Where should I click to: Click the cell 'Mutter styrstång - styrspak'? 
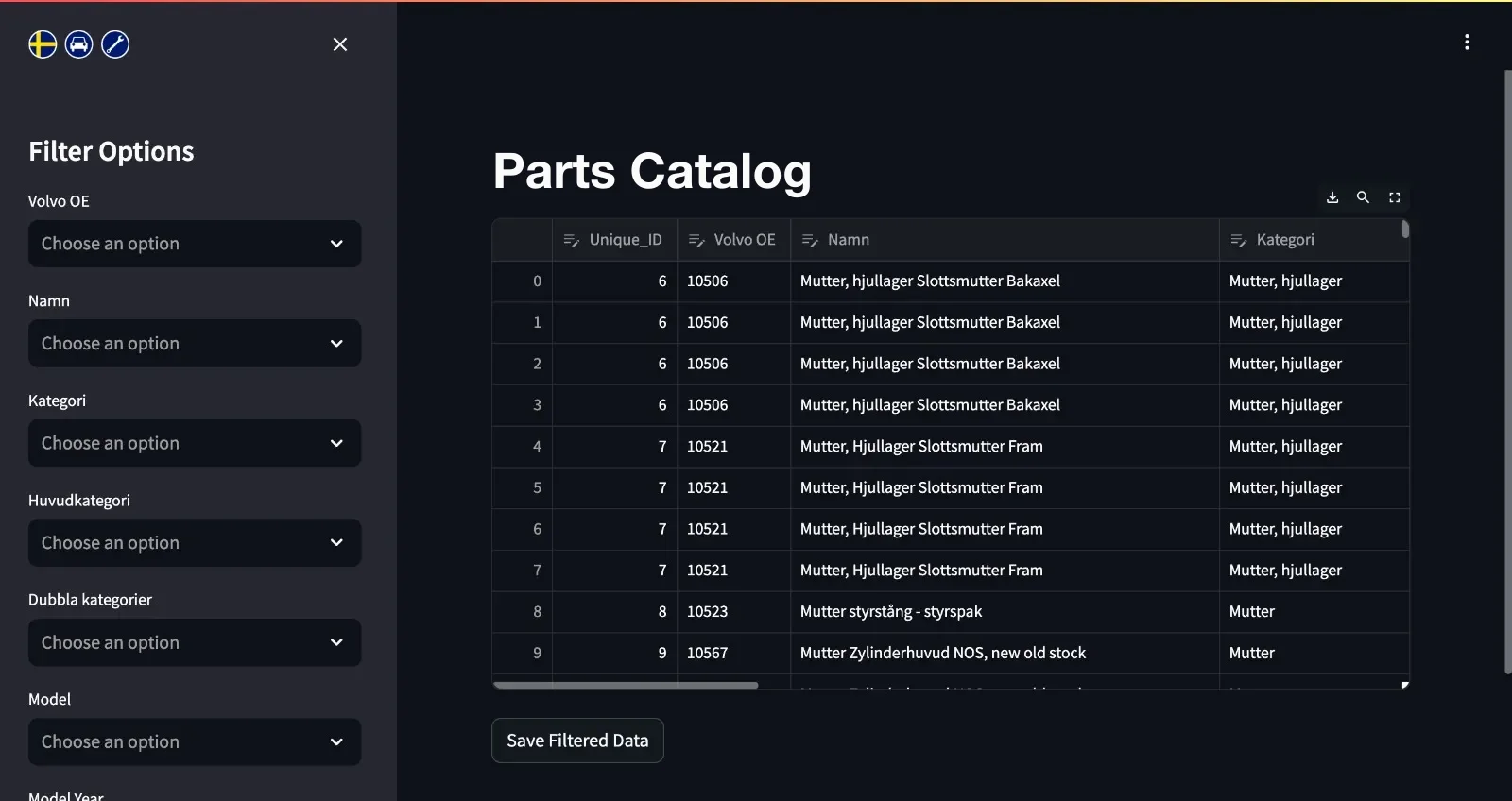[x=1005, y=612]
